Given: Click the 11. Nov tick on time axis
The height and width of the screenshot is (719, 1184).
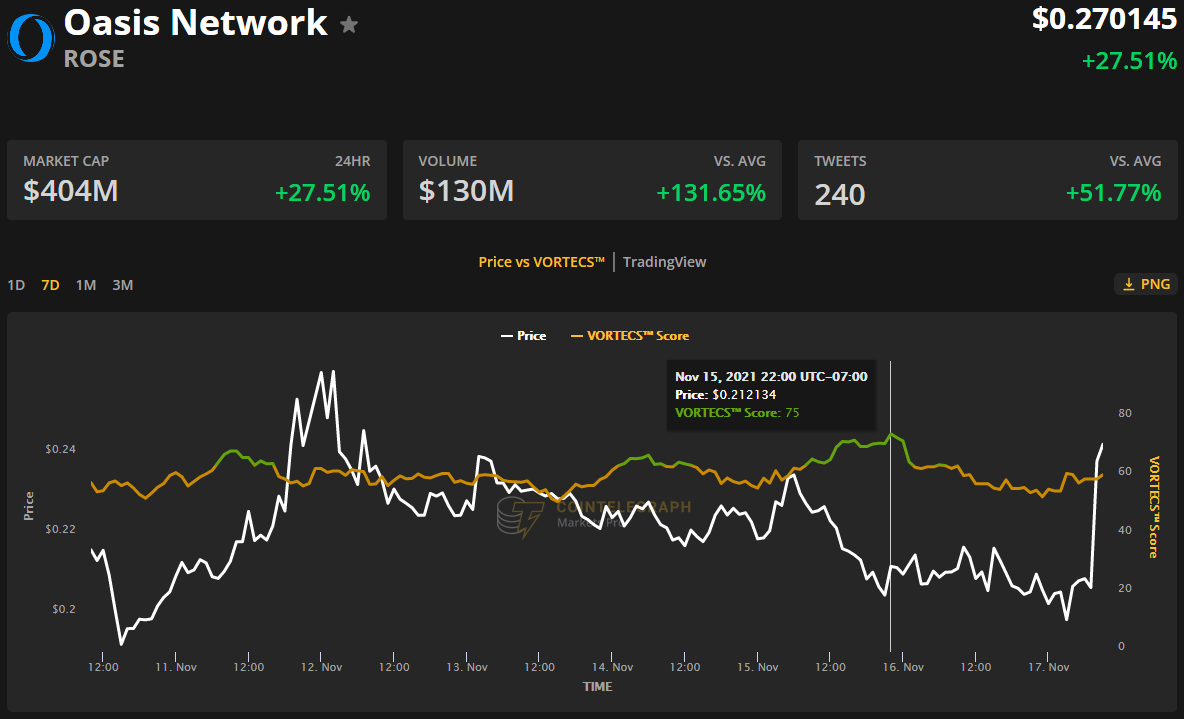Looking at the screenshot, I should point(176,667).
